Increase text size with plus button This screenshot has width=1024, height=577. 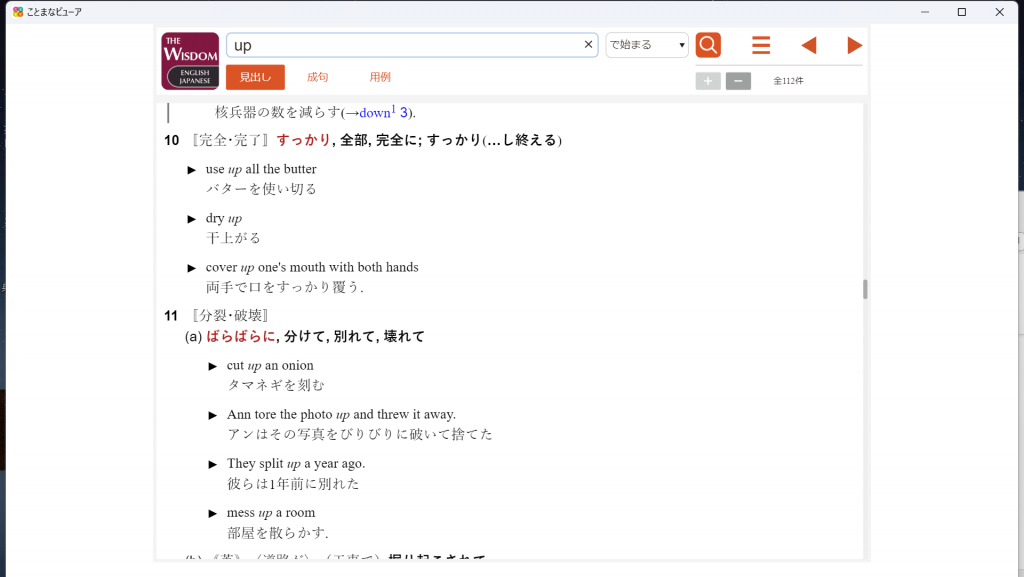pos(708,81)
